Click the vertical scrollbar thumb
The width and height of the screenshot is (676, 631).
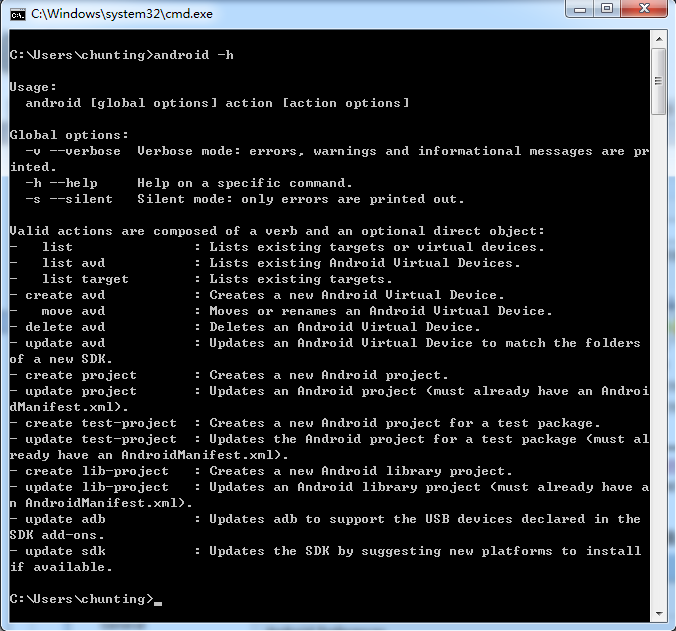(659, 81)
